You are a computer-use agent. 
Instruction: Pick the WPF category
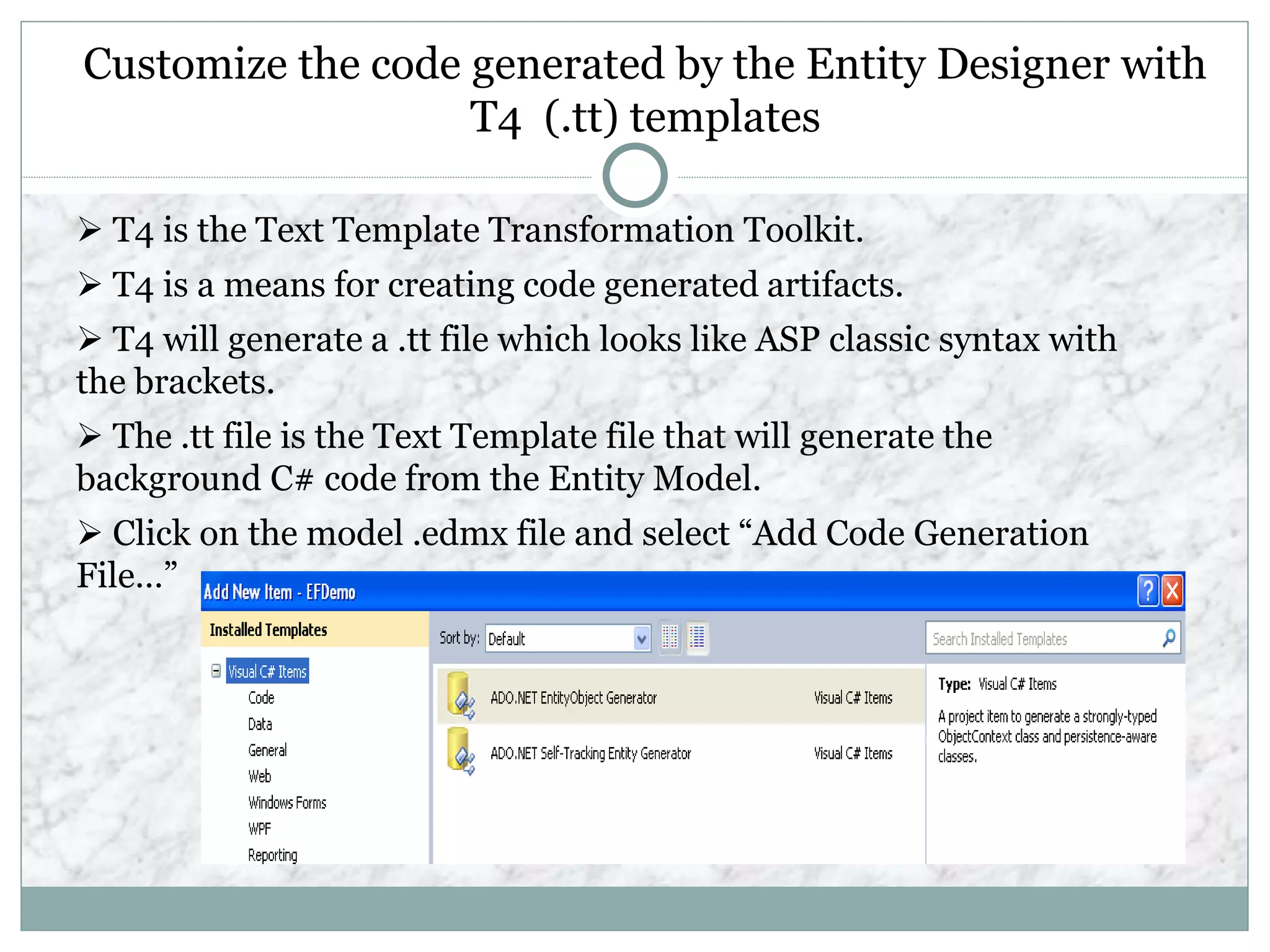point(259,829)
